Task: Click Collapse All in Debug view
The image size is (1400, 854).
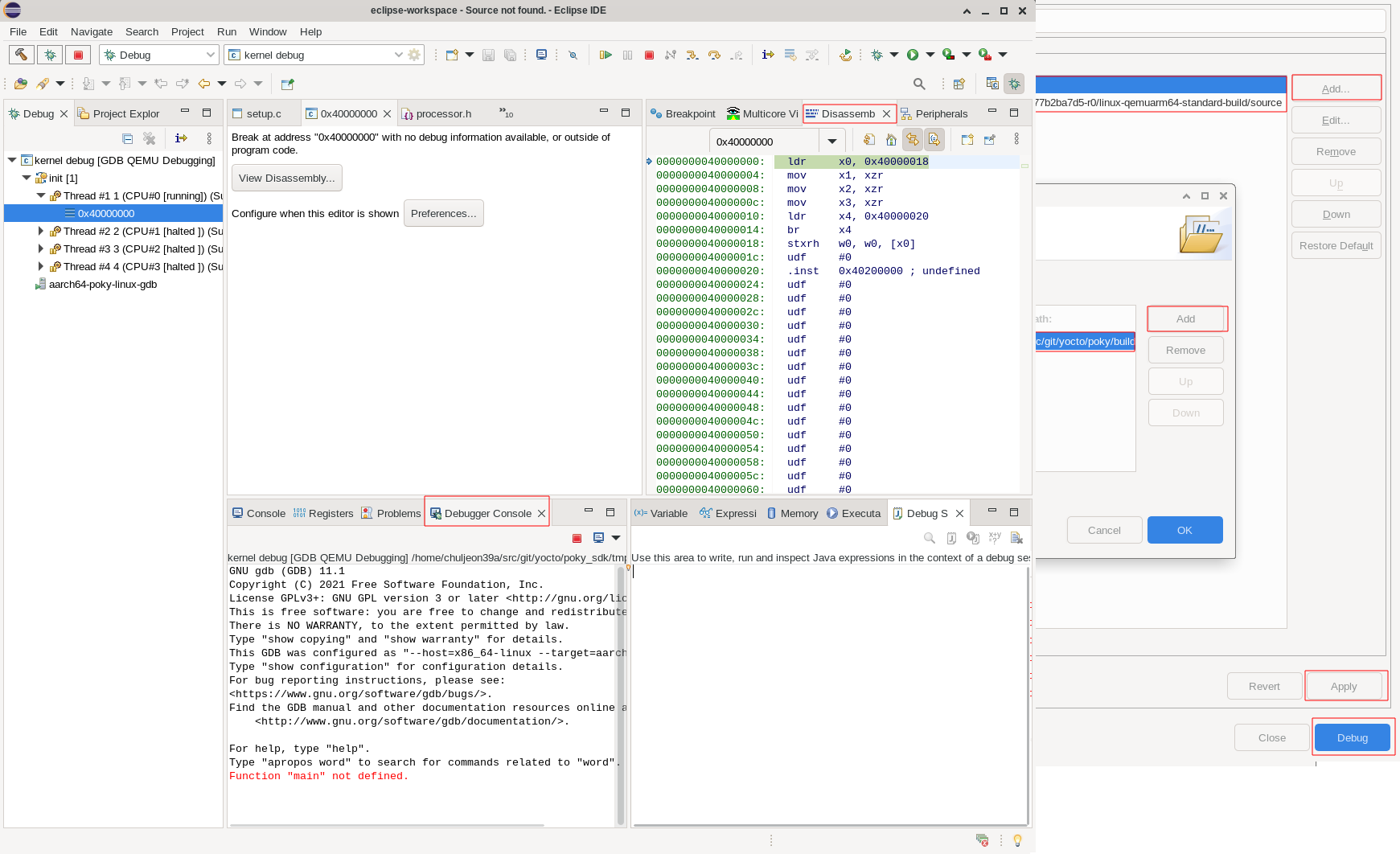Action: (x=127, y=138)
